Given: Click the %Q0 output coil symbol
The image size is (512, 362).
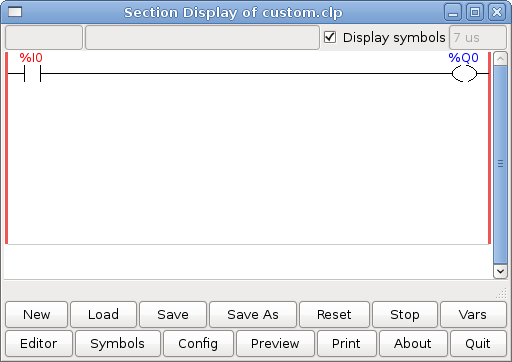Looking at the screenshot, I should click(464, 74).
